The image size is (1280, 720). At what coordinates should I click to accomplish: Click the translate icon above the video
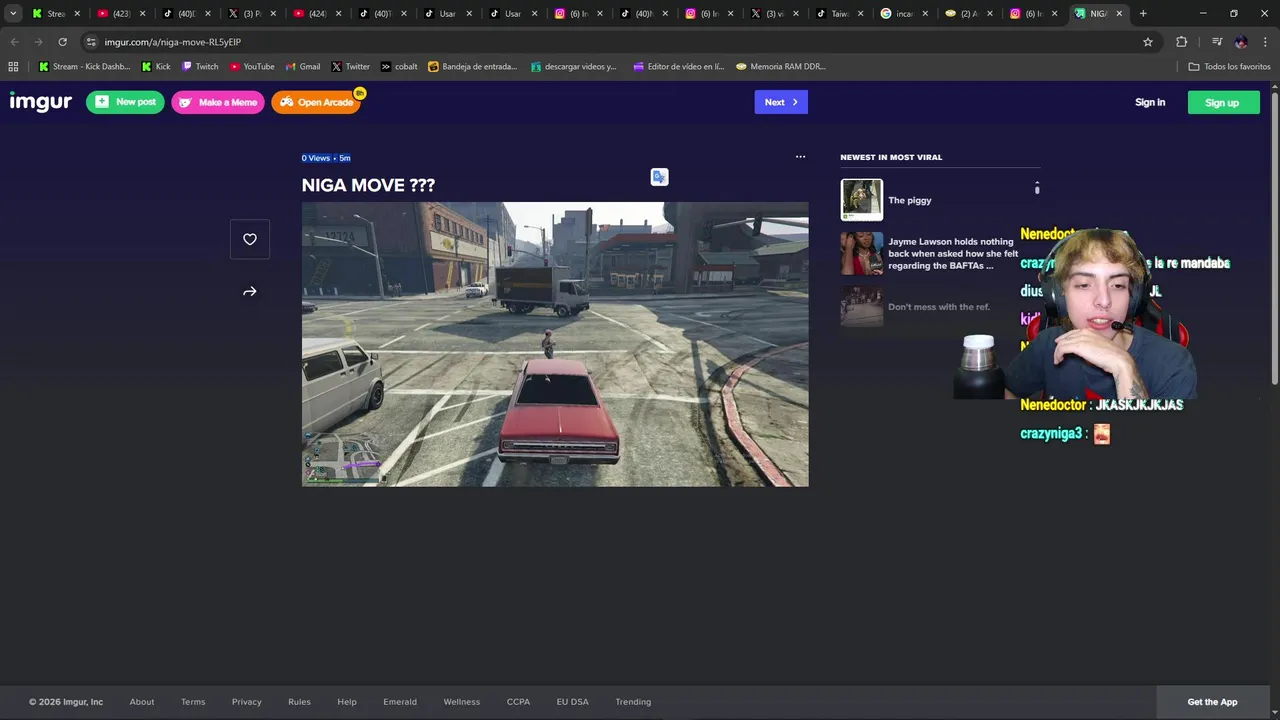pos(659,177)
